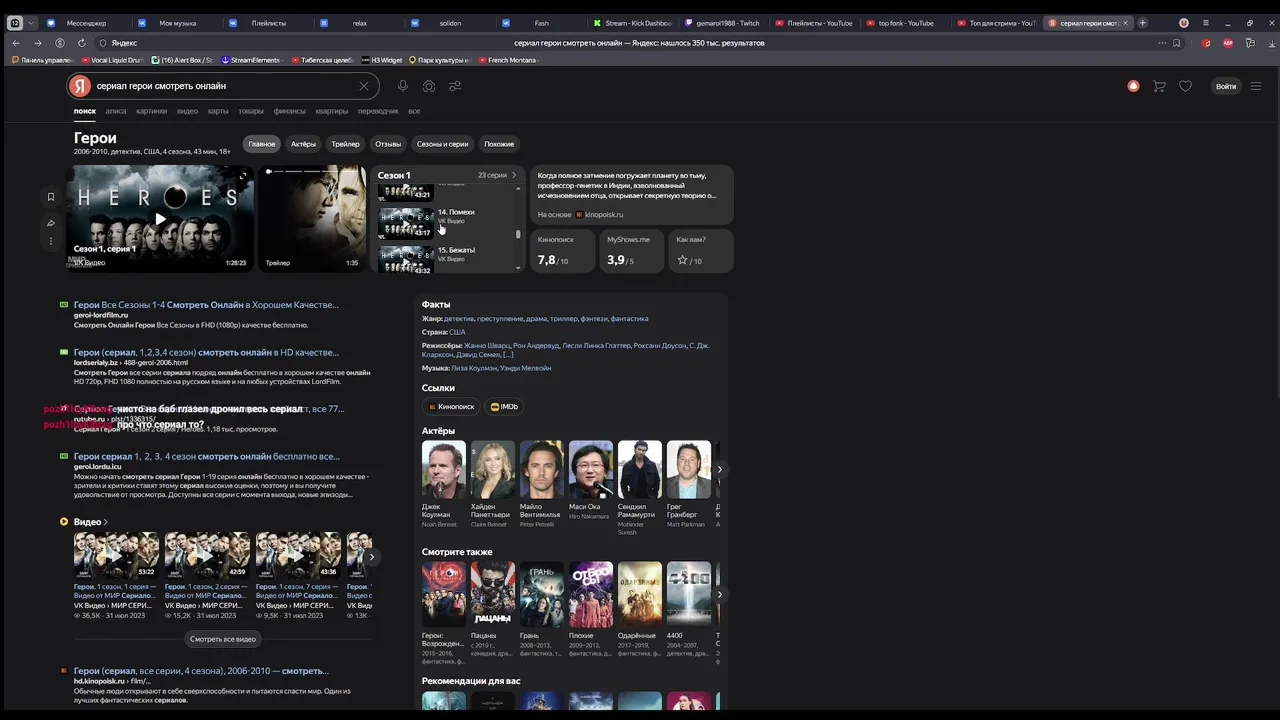Switch to карты search tab
Viewport: 1280px width, 720px height.
click(x=218, y=111)
